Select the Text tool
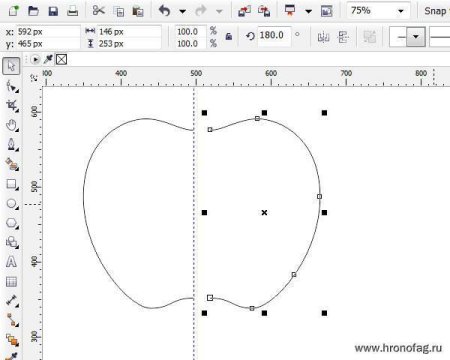 [11, 262]
